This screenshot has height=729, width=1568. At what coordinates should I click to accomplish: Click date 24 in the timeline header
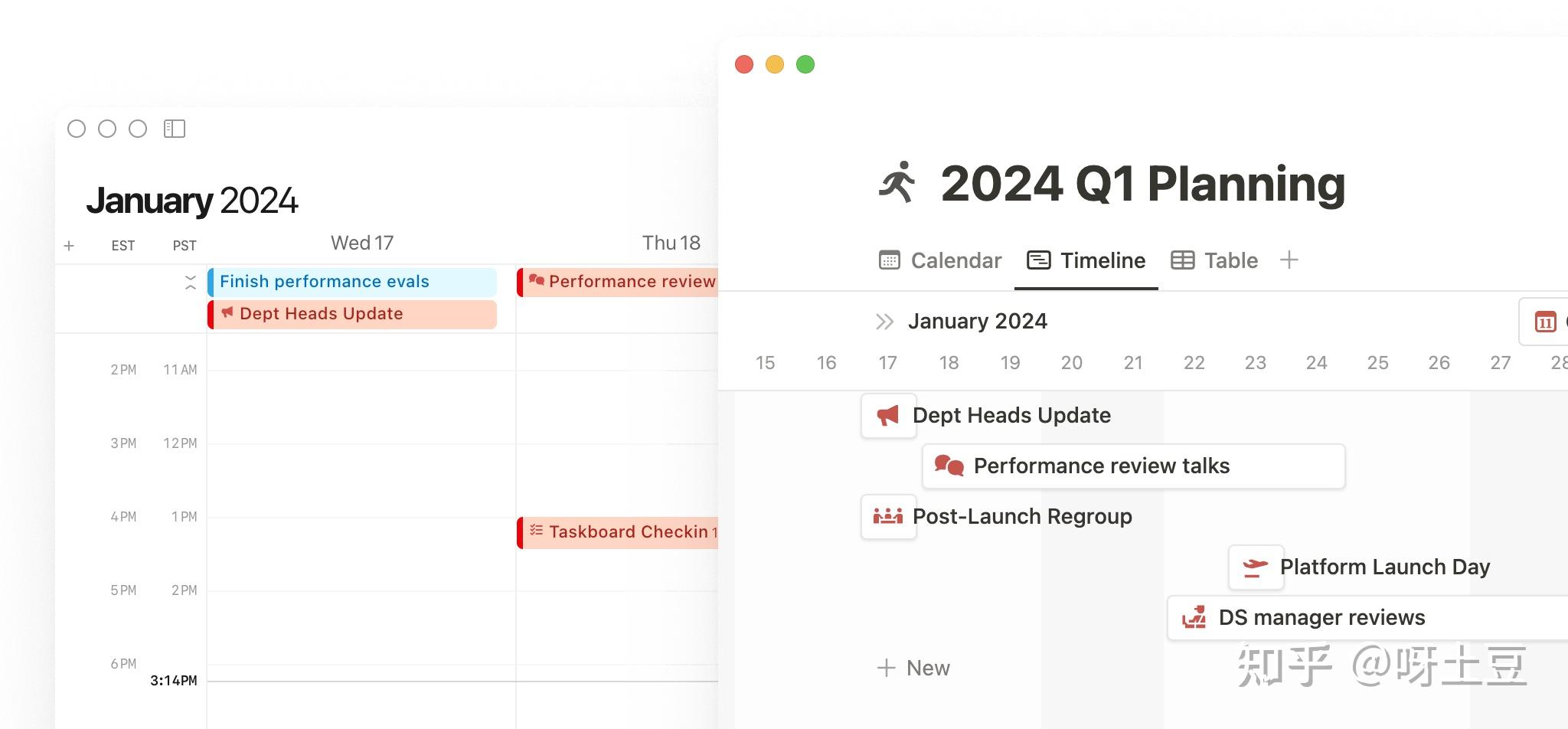pos(1317,362)
